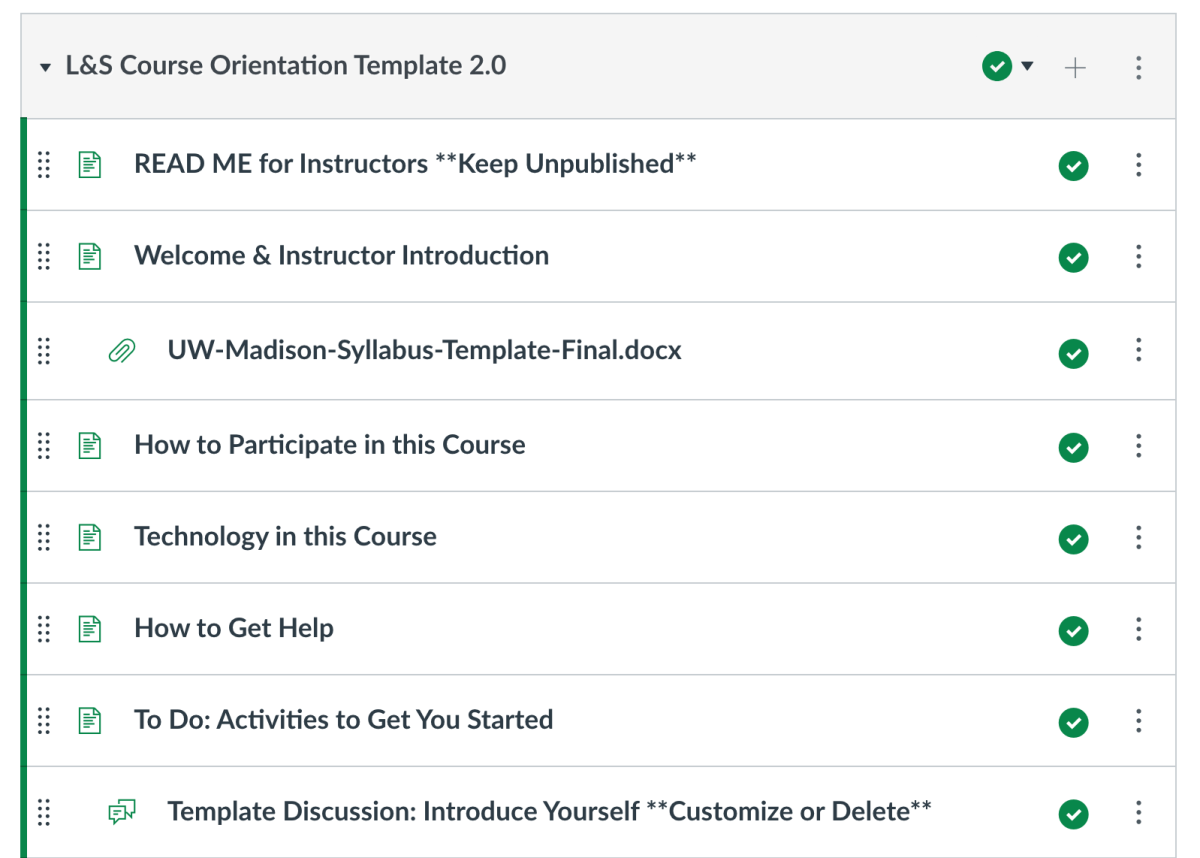Click the page icon beside Welcome & Instructor Introduction

click(x=89, y=256)
